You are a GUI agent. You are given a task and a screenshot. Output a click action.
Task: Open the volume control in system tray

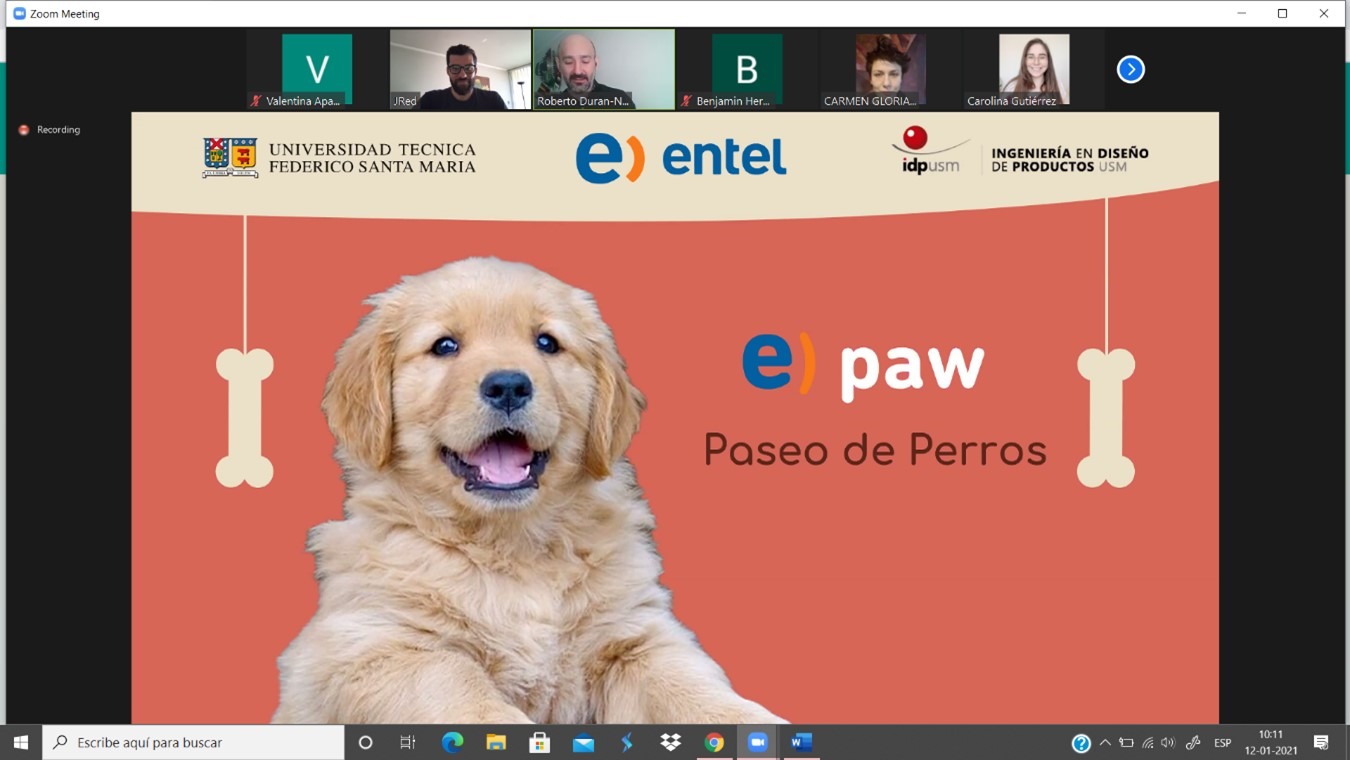click(1168, 743)
